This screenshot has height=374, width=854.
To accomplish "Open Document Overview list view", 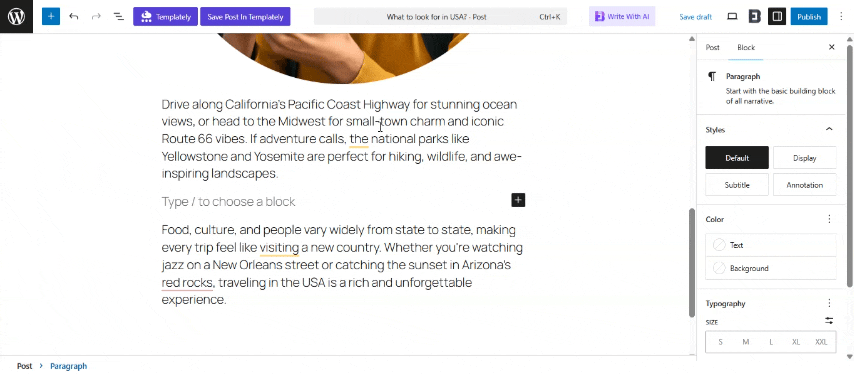I will 118,17.
